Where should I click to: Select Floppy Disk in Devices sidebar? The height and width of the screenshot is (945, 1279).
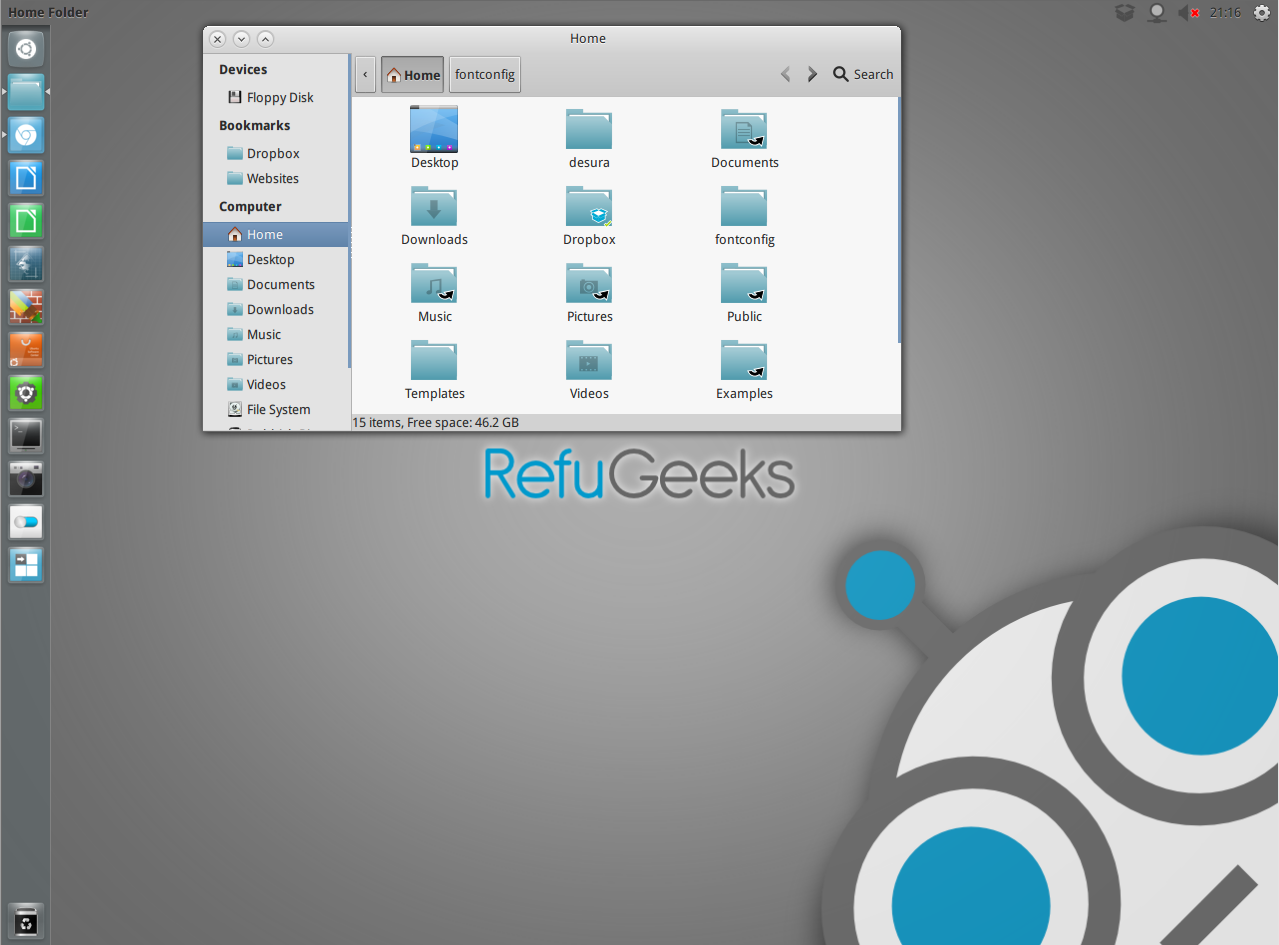tap(280, 98)
